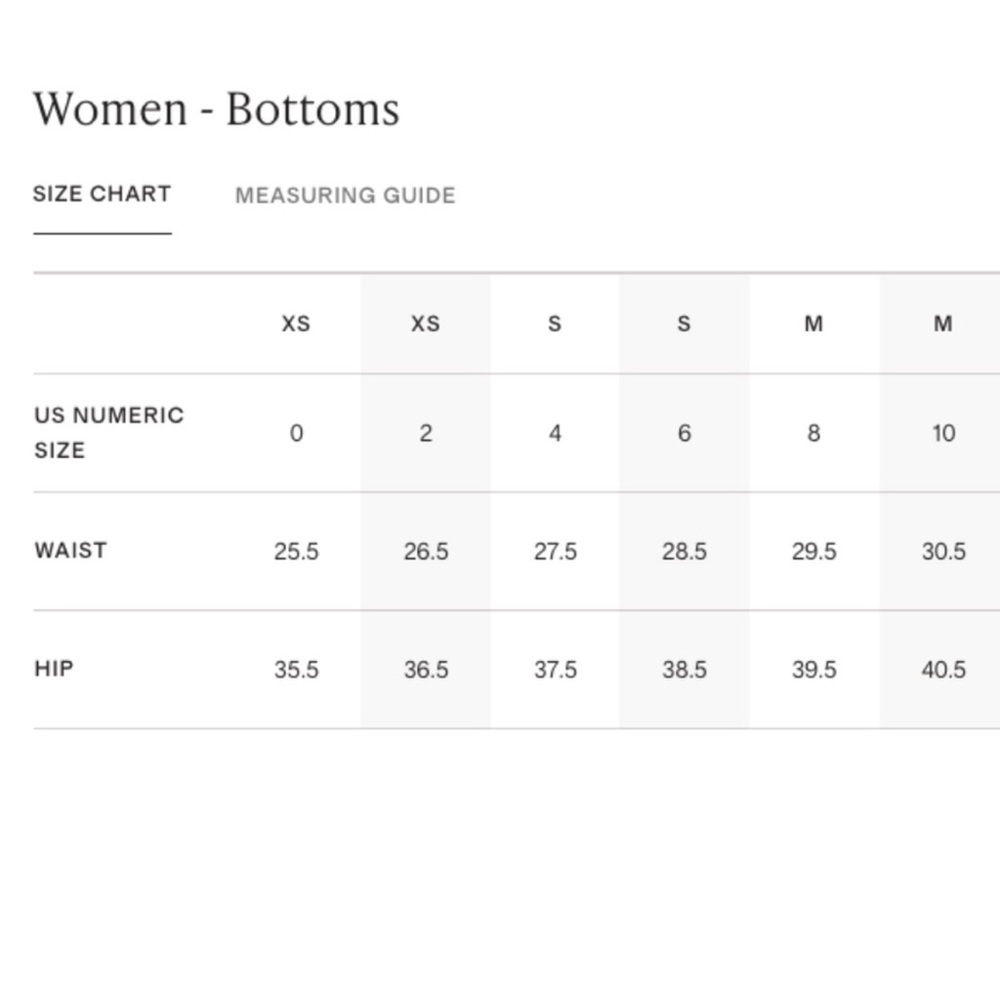Select US numeric size 0 cell

coord(296,433)
